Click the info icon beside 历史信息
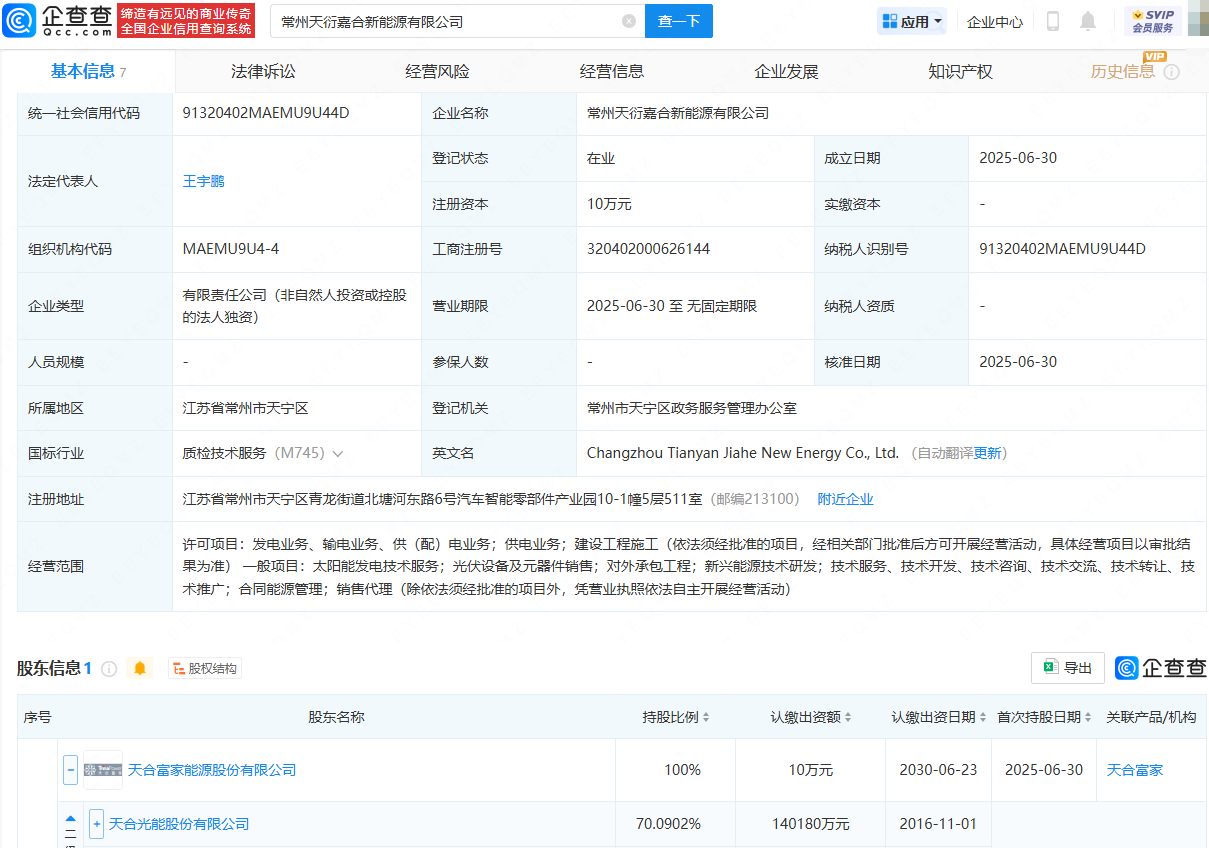The width and height of the screenshot is (1209, 848). (x=1172, y=73)
